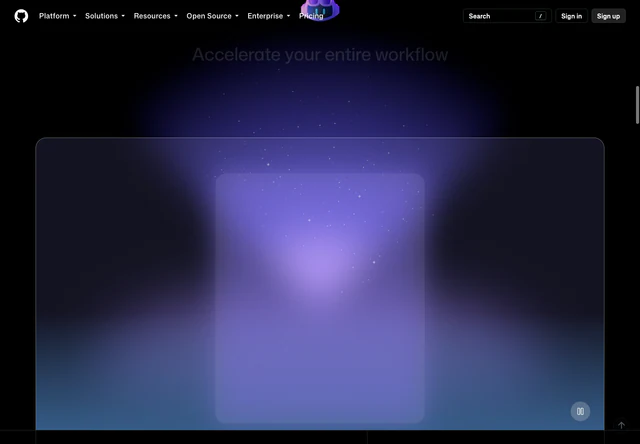This screenshot has height=444, width=640.
Task: Go to Sign in
Action: [x=571, y=16]
